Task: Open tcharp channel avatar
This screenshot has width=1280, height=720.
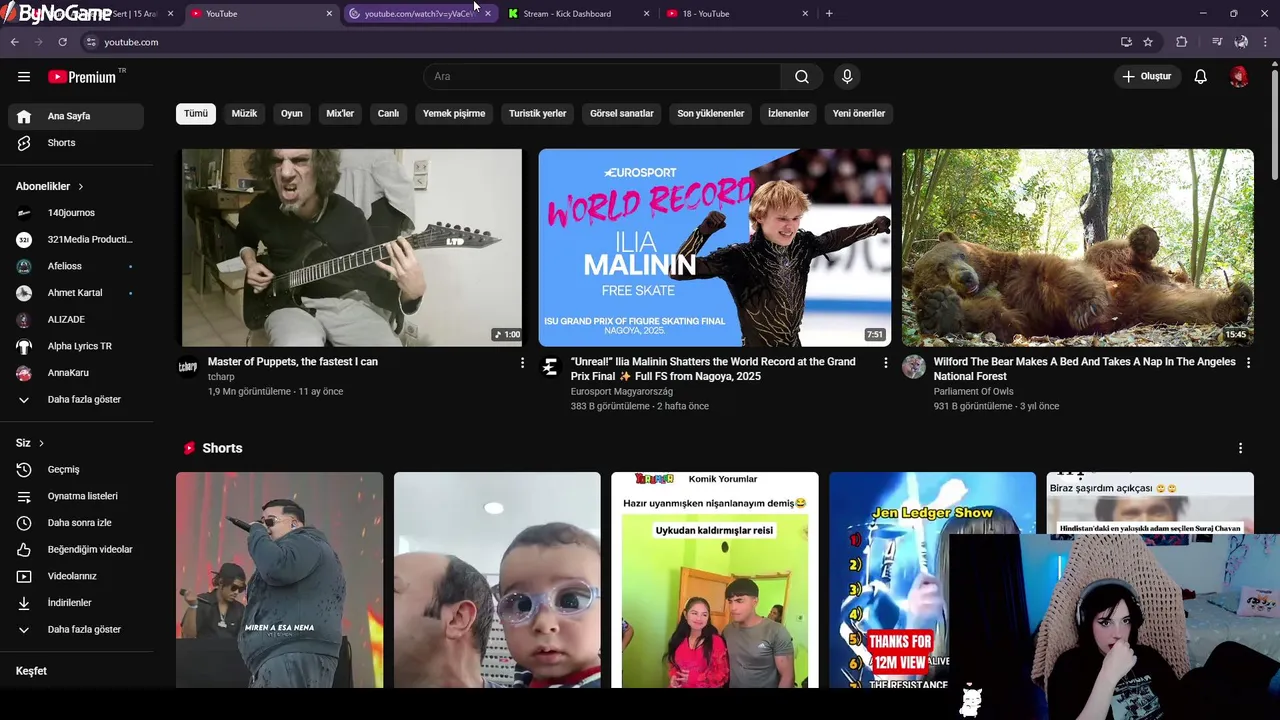Action: (188, 367)
